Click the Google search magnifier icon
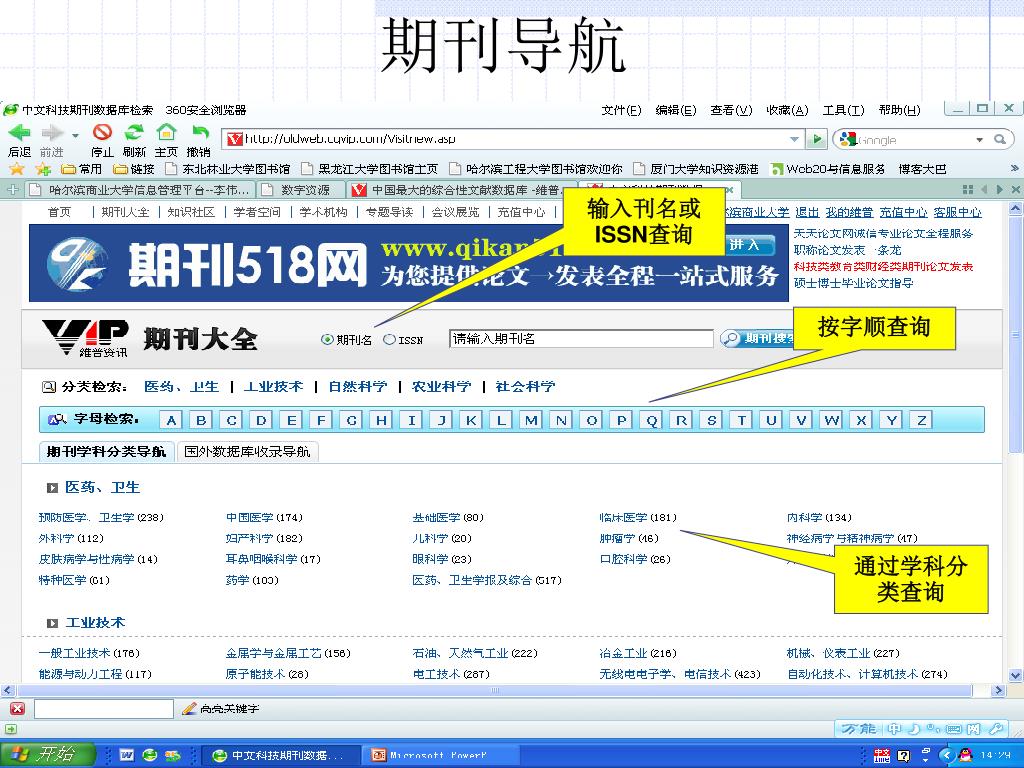Viewport: 1024px width, 768px height. pos(999,139)
